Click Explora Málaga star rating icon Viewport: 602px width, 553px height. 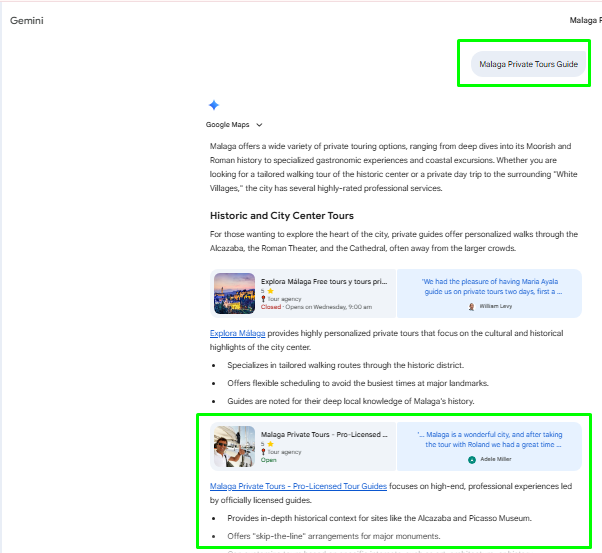pos(271,292)
